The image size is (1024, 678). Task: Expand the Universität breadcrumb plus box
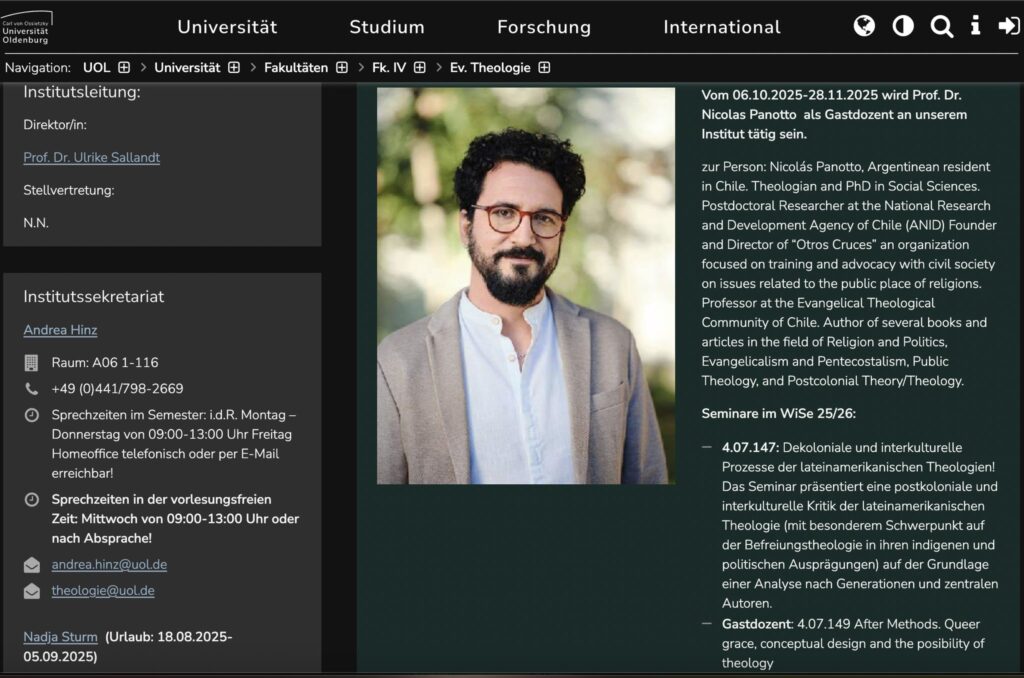click(x=234, y=68)
